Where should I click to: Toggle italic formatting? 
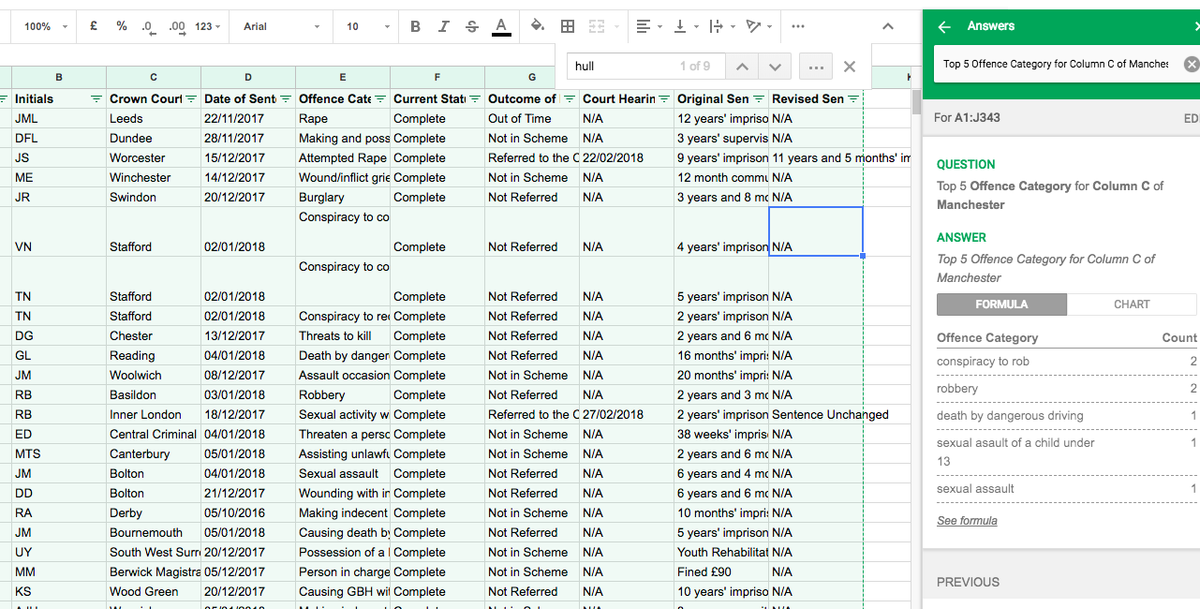pyautogui.click(x=443, y=27)
